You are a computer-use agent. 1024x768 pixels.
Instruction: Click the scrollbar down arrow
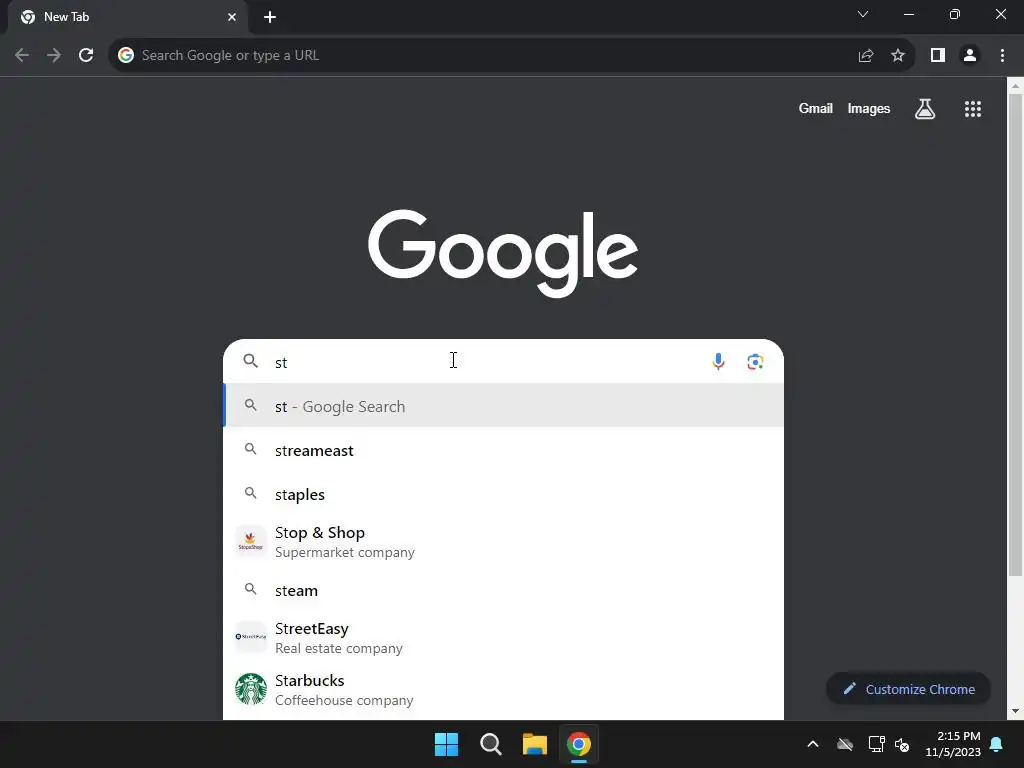(1015, 711)
